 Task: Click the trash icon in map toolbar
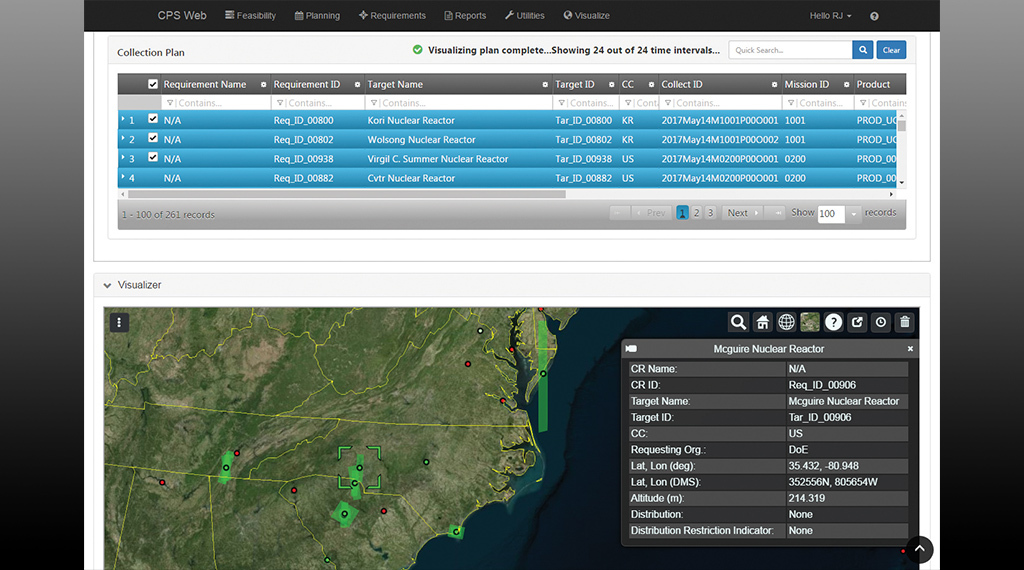coord(905,322)
